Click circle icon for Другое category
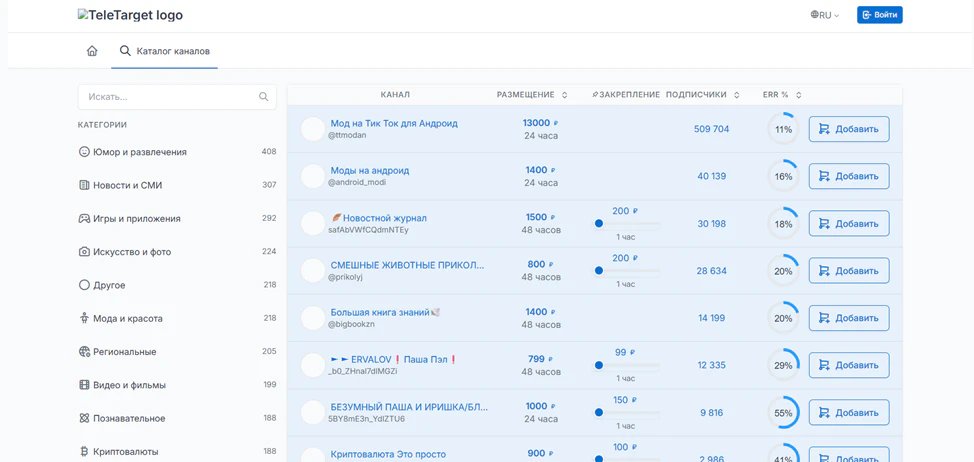This screenshot has height=462, width=974. pyautogui.click(x=84, y=285)
